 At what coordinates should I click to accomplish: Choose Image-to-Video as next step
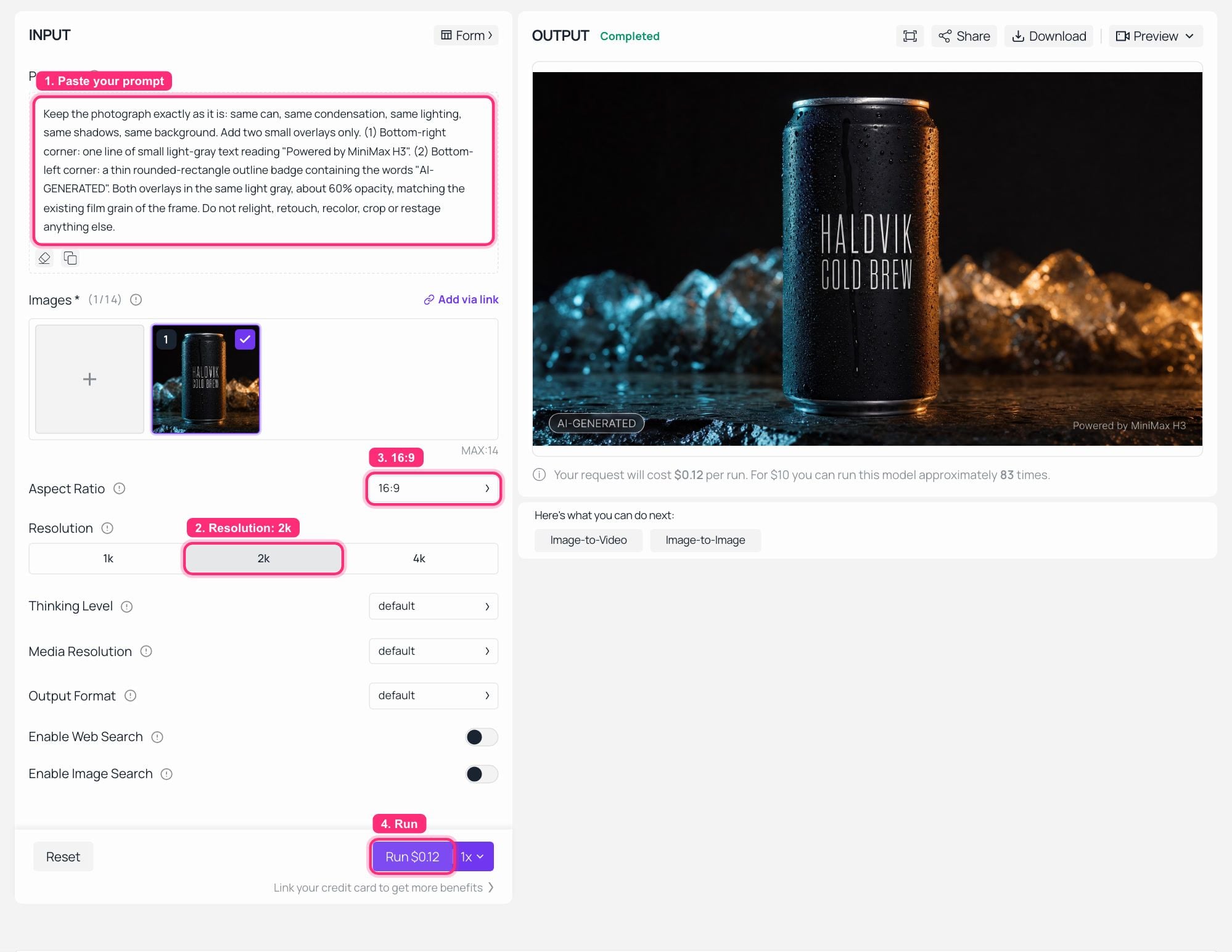588,540
